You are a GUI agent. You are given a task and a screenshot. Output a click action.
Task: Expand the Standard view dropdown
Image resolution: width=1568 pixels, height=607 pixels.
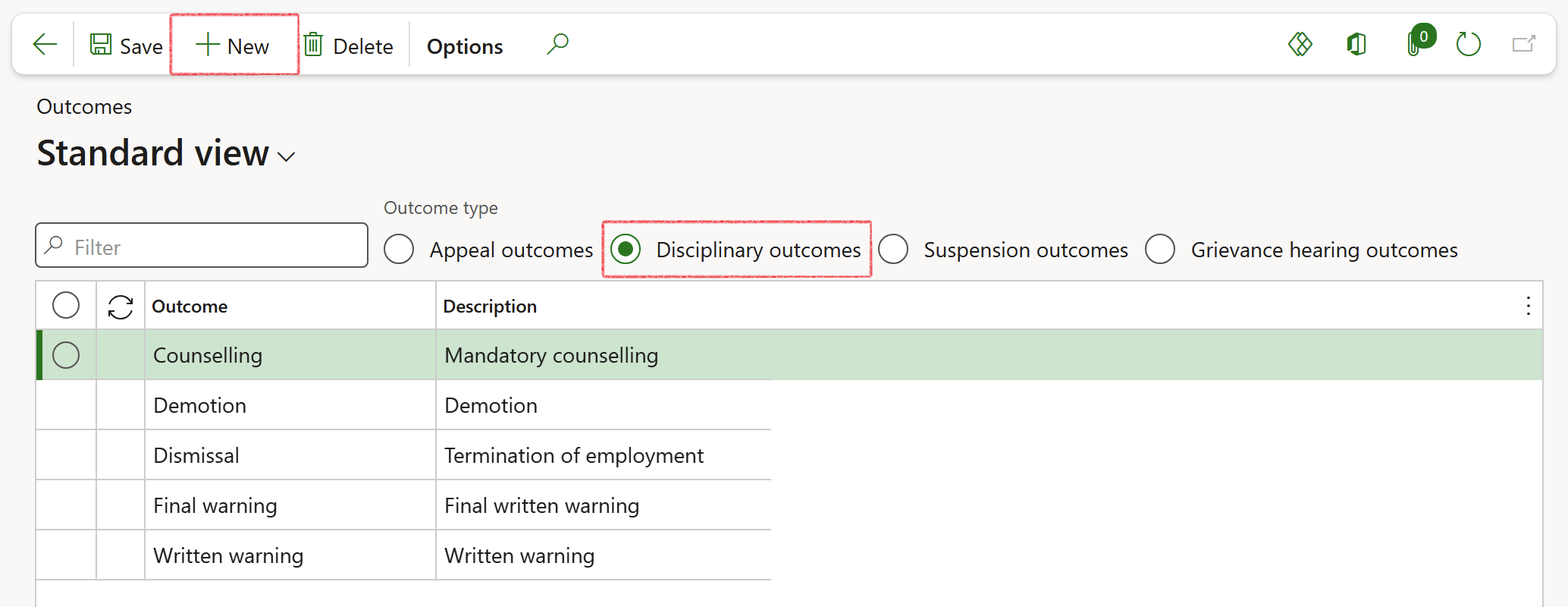click(286, 156)
